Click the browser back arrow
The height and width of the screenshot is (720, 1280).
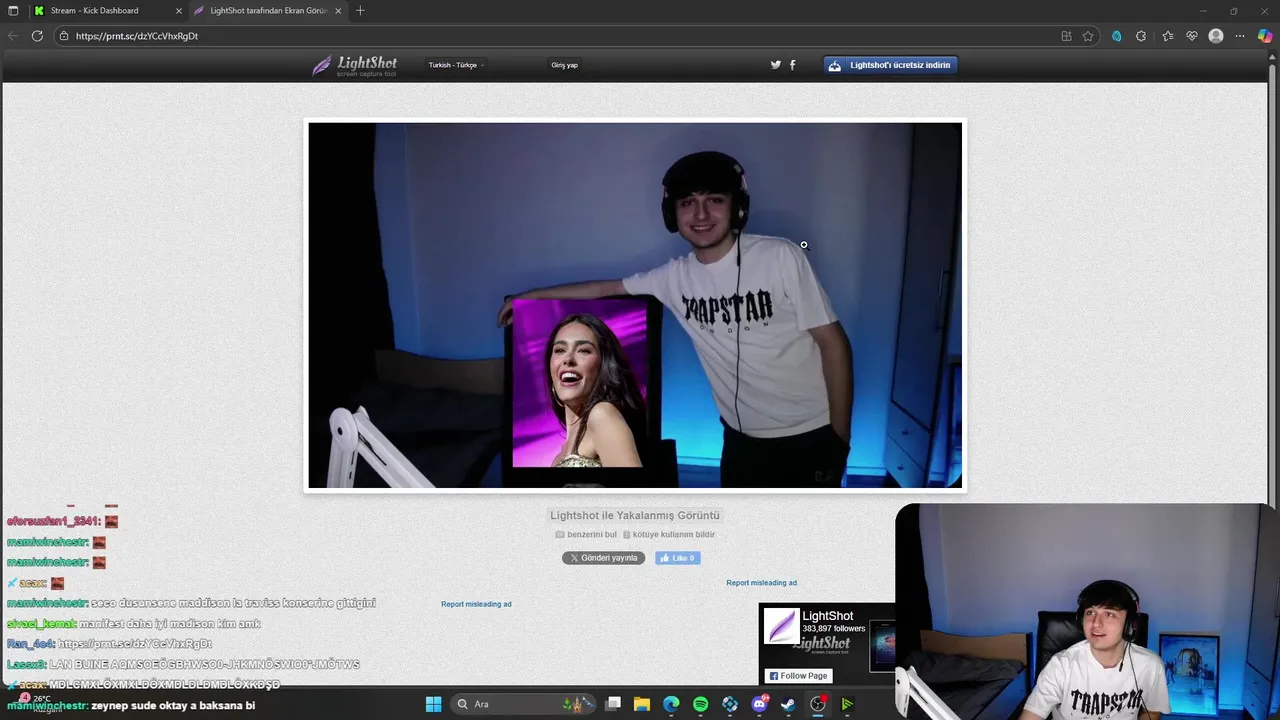point(12,36)
